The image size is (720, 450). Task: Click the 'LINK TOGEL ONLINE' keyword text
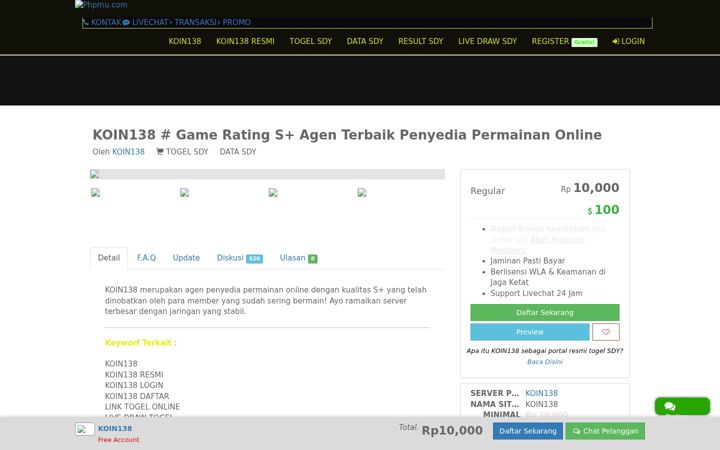coord(142,407)
